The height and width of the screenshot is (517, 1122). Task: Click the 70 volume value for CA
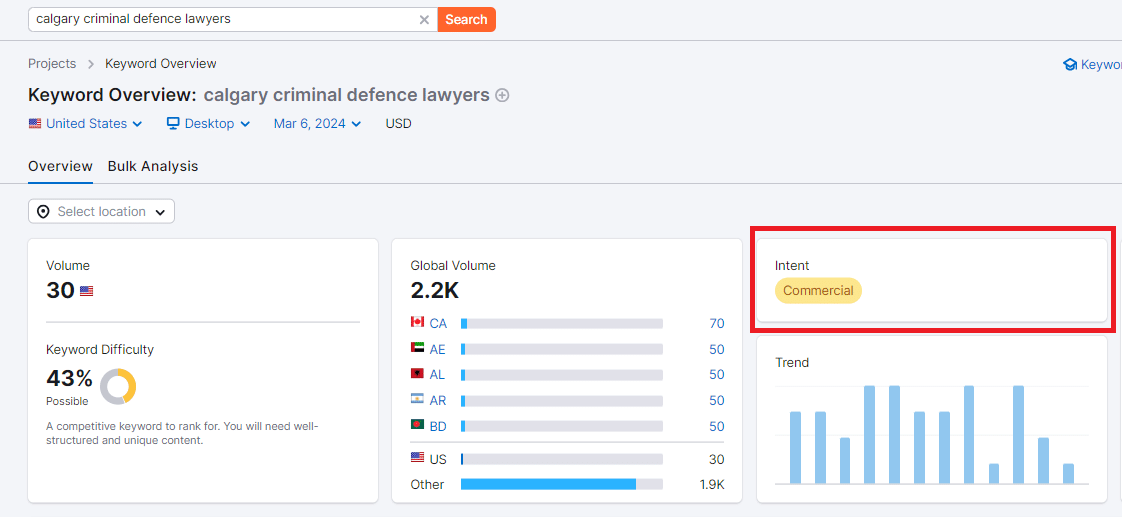point(717,323)
